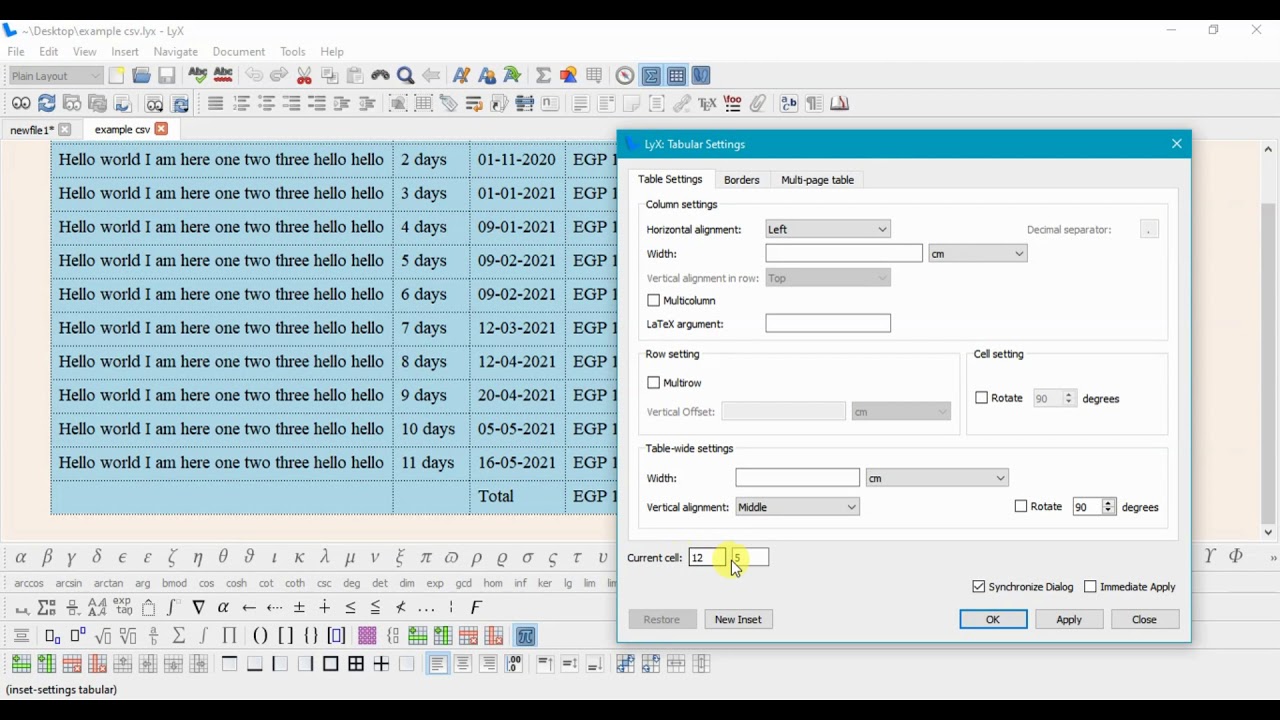
Task: Click the square root icon in math toolbar
Action: (x=103, y=636)
